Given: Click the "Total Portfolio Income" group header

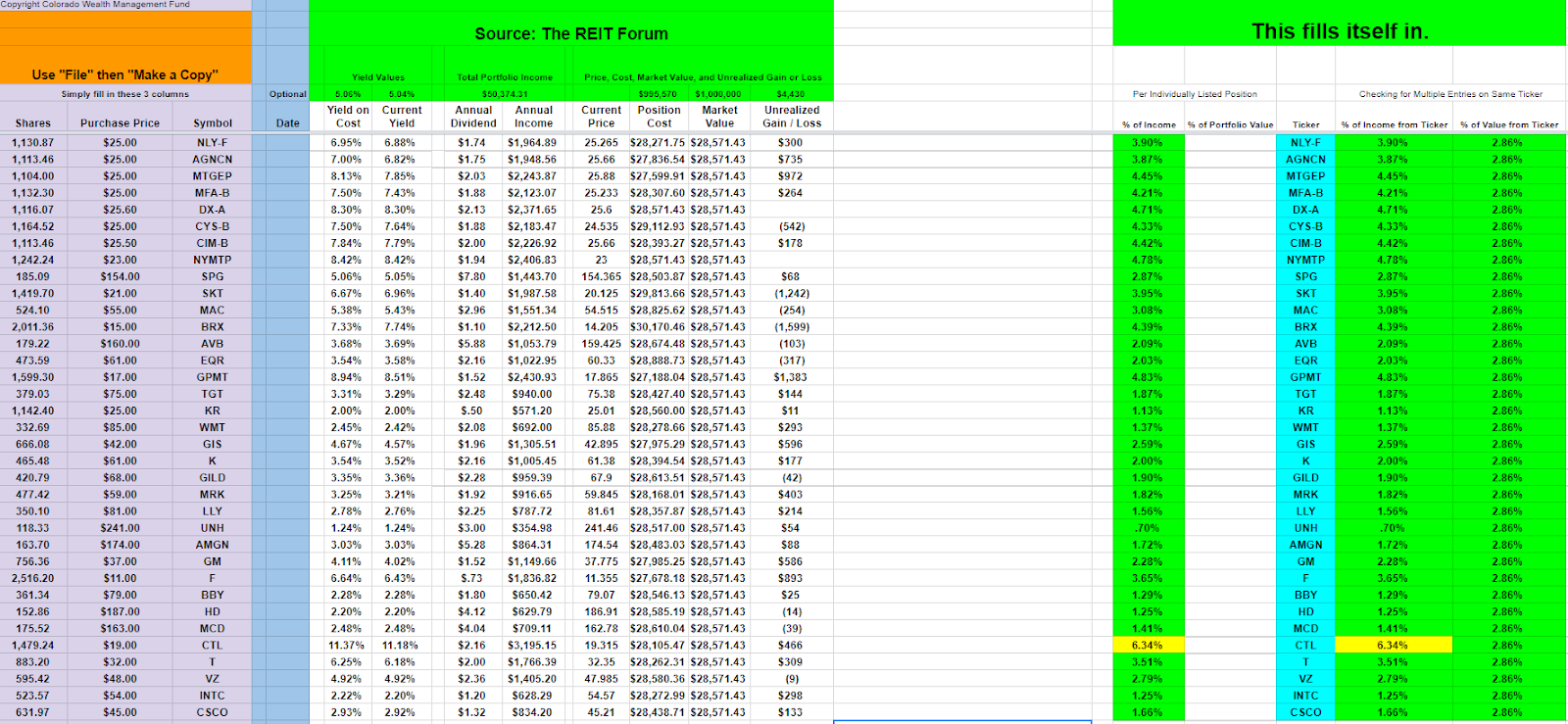Looking at the screenshot, I should tap(505, 77).
